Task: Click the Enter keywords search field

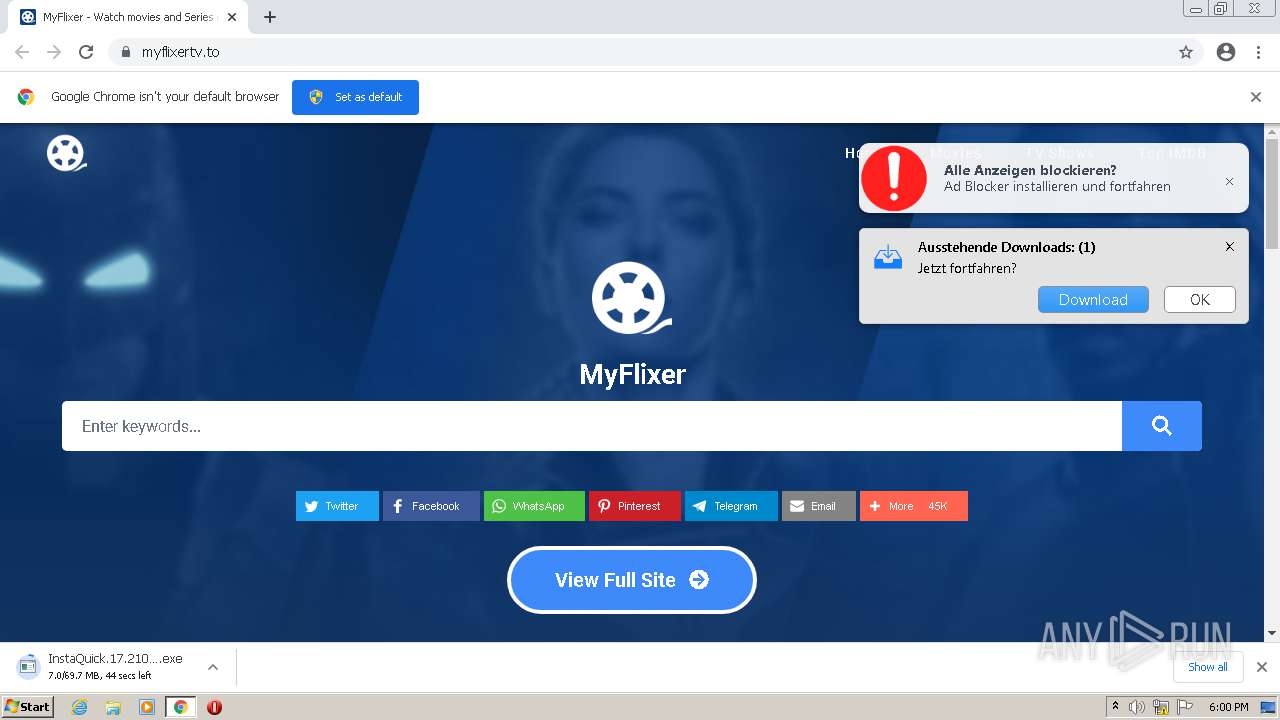Action: (x=592, y=426)
